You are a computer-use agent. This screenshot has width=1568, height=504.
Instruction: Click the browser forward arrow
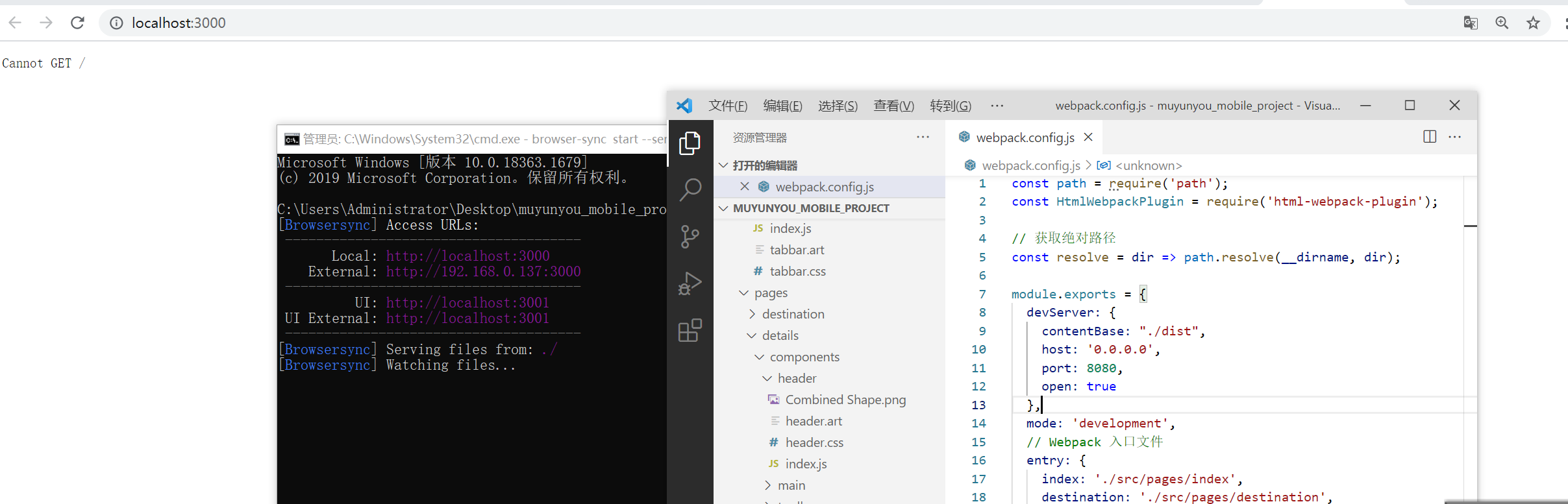coord(46,23)
